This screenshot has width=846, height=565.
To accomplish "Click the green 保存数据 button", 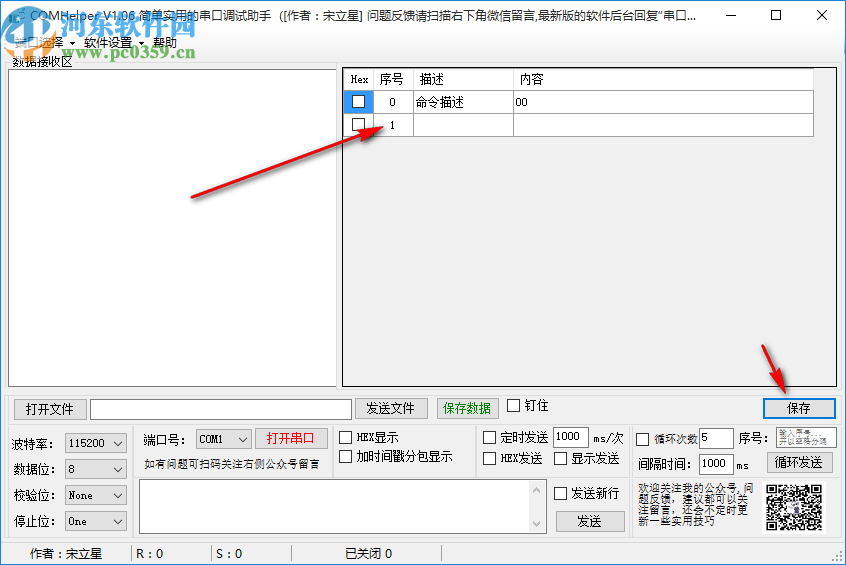I will (x=467, y=409).
